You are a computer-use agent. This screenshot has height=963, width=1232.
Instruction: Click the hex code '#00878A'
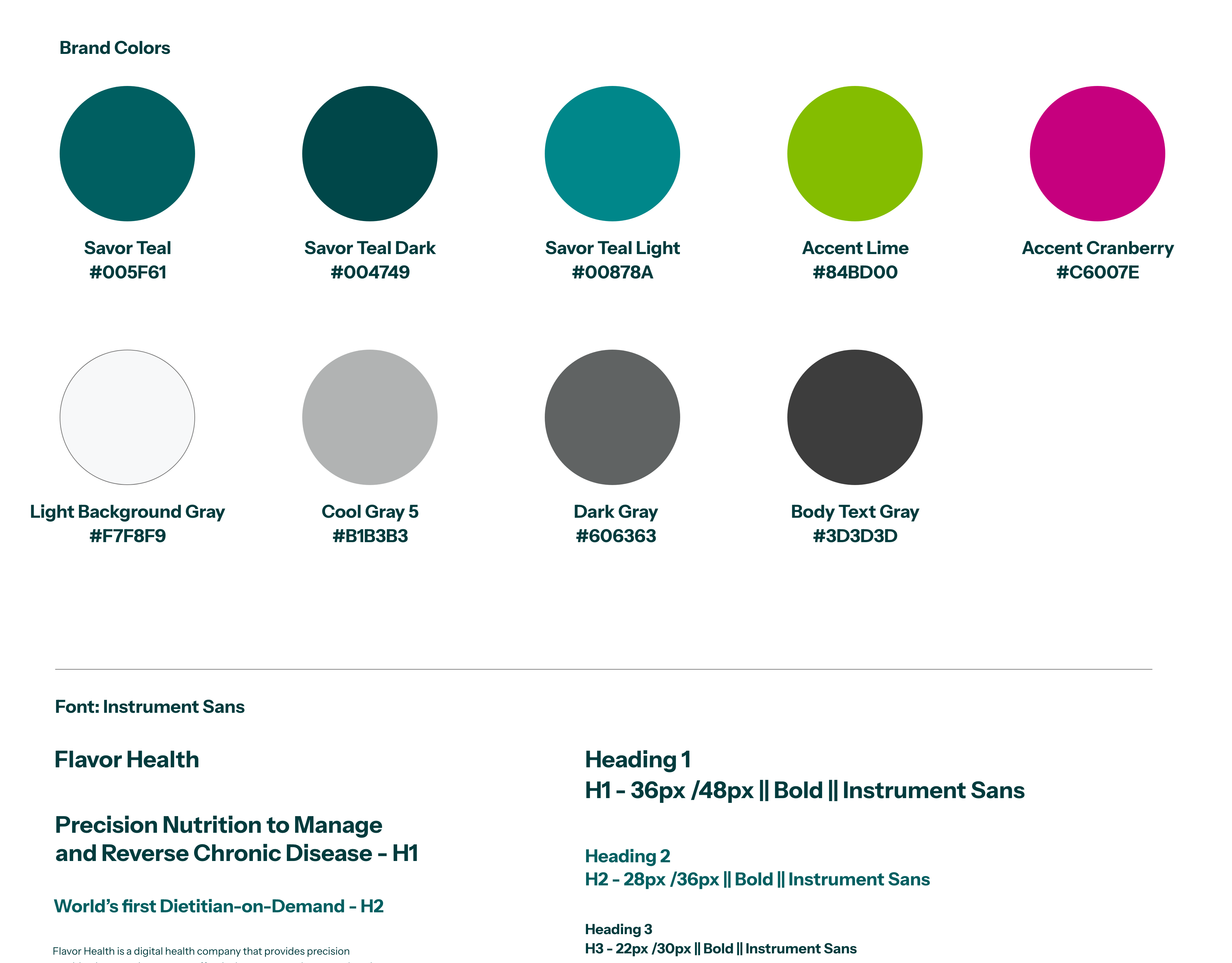[612, 272]
